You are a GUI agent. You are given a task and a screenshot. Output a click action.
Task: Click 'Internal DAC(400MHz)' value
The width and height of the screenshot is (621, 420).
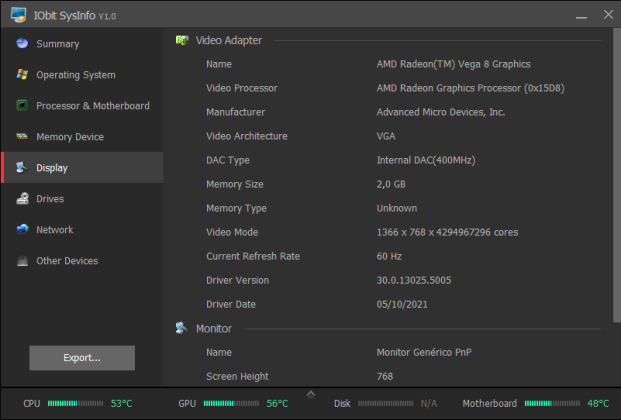tap(426, 160)
